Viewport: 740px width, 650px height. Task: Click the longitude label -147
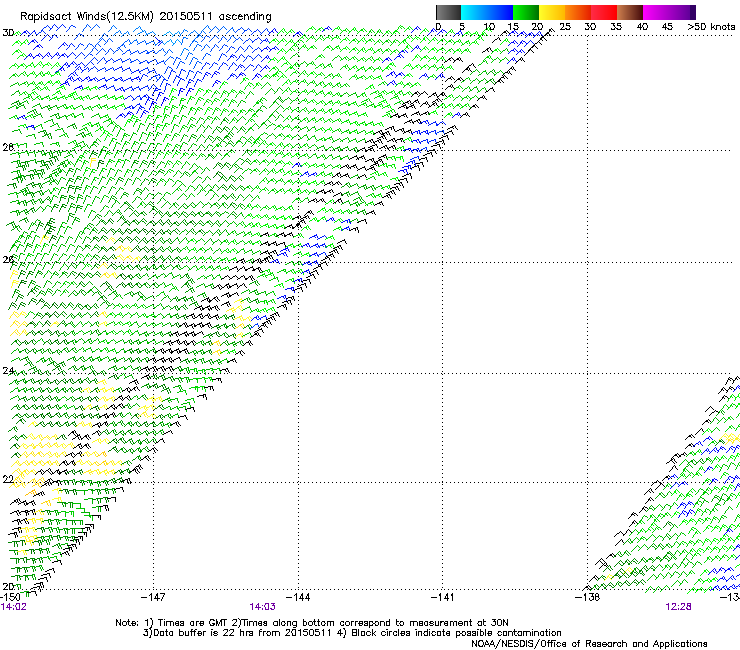click(x=153, y=597)
